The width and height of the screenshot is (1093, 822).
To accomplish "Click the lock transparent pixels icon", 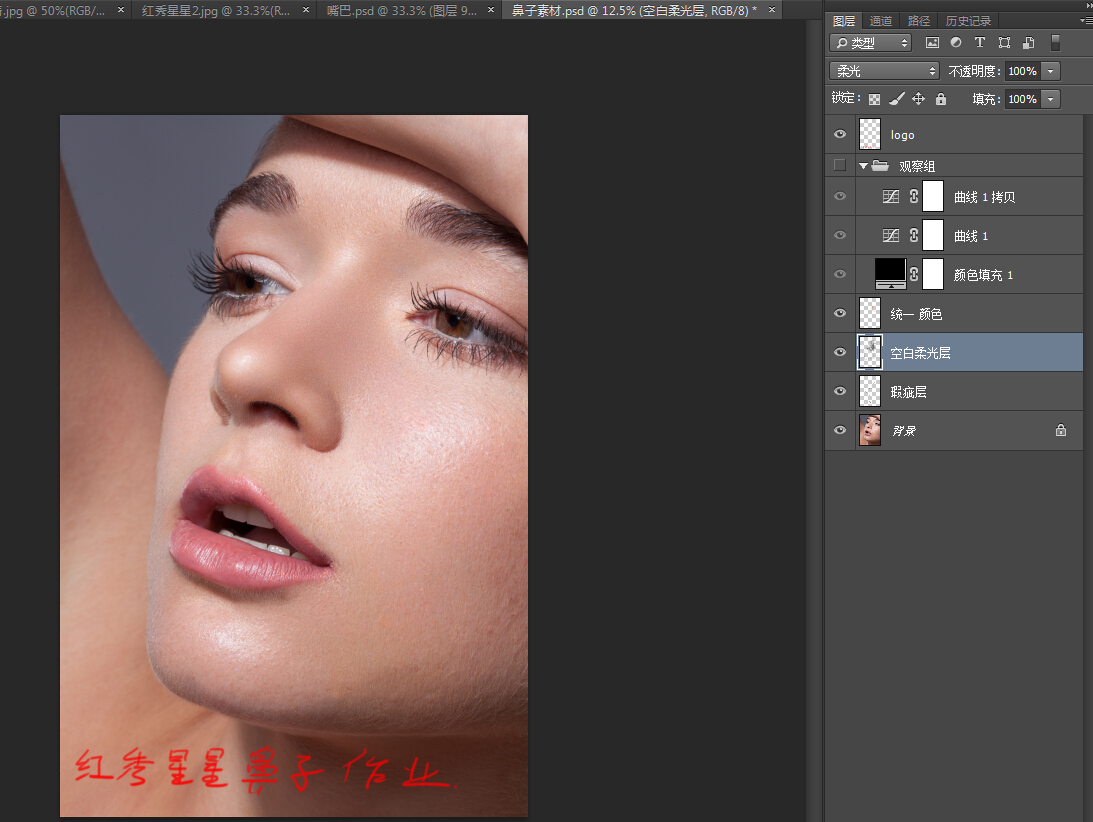I will [875, 99].
